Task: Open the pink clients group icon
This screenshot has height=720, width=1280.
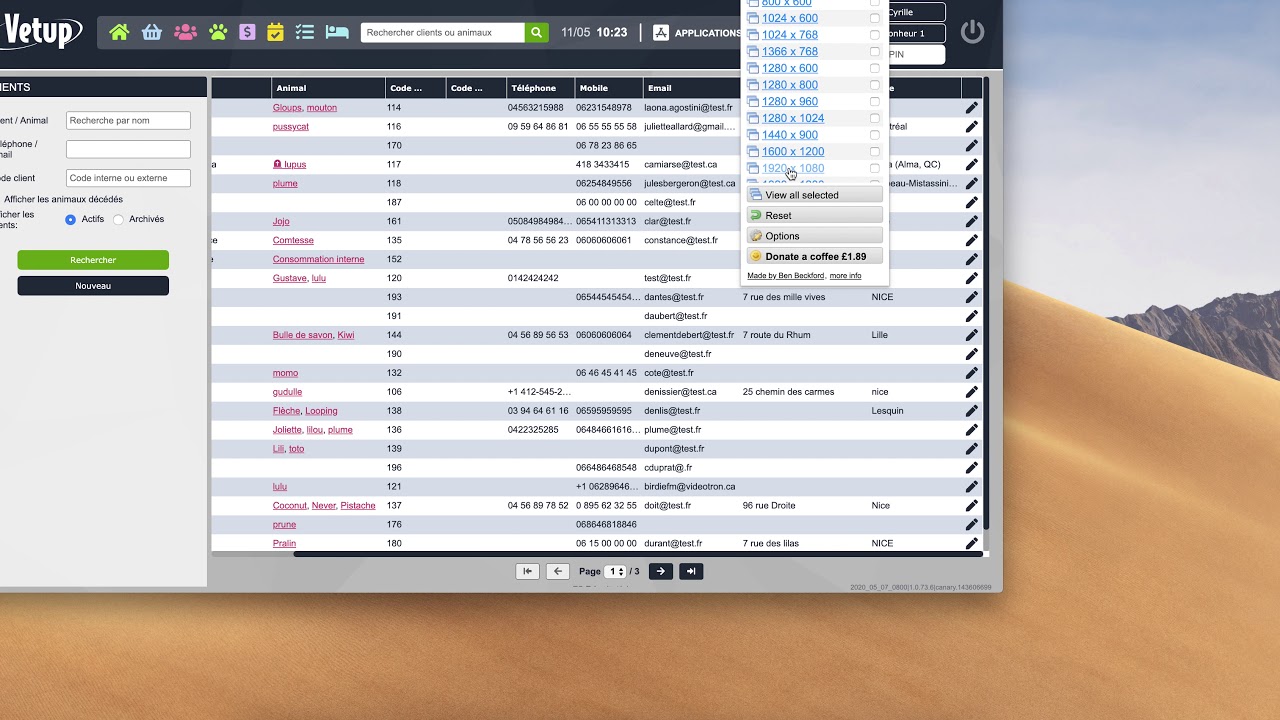Action: click(x=185, y=32)
